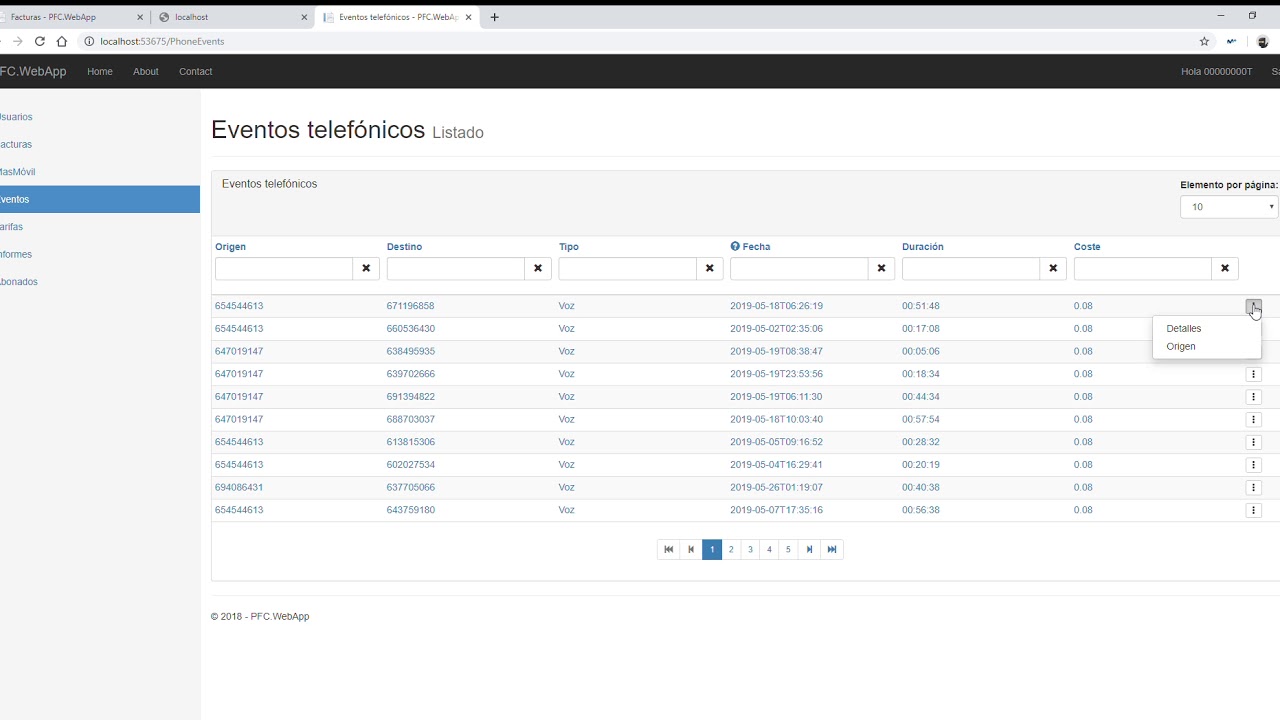This screenshot has width=1280, height=720.
Task: Focus the Fecha filter input
Action: click(799, 268)
